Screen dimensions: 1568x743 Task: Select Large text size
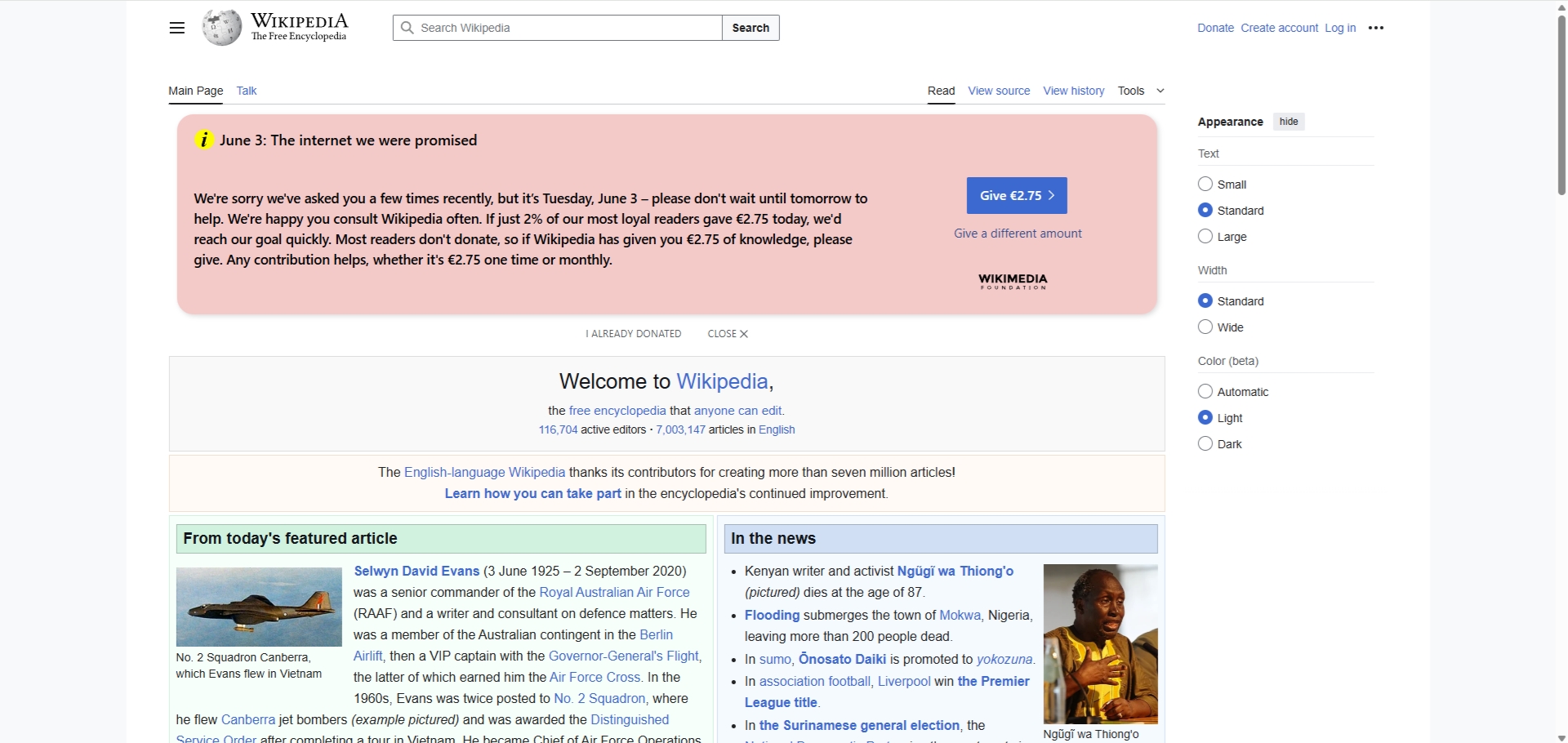pyautogui.click(x=1205, y=236)
